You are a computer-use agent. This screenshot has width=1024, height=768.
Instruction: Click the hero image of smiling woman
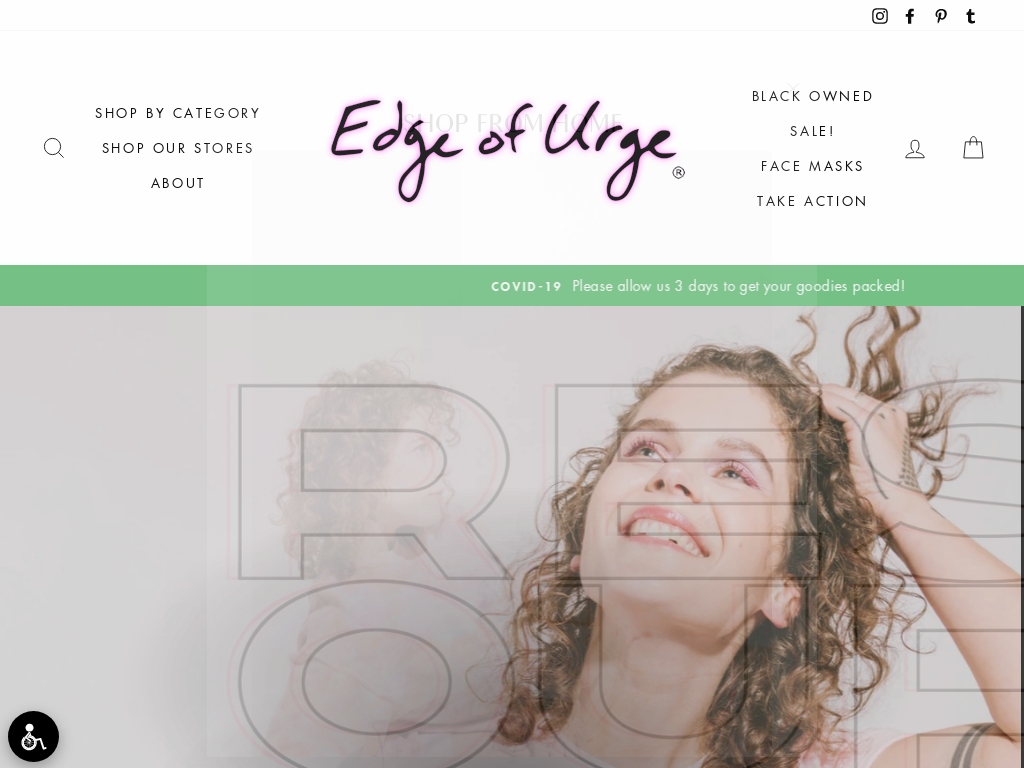(512, 537)
